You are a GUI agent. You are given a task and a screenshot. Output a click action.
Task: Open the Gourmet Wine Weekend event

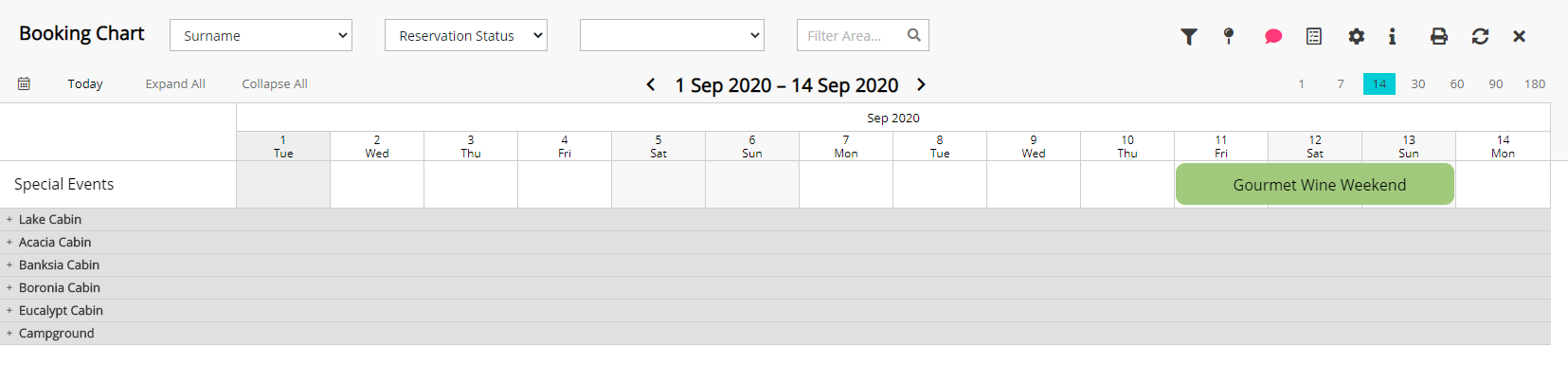[x=1315, y=184]
